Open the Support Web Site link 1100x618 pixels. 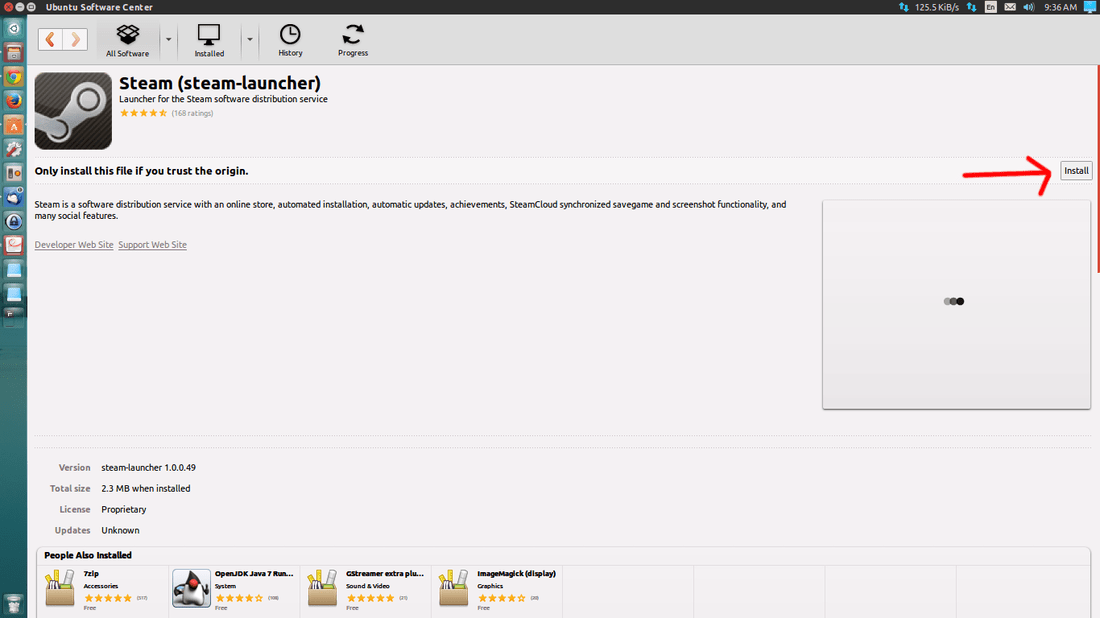point(152,245)
